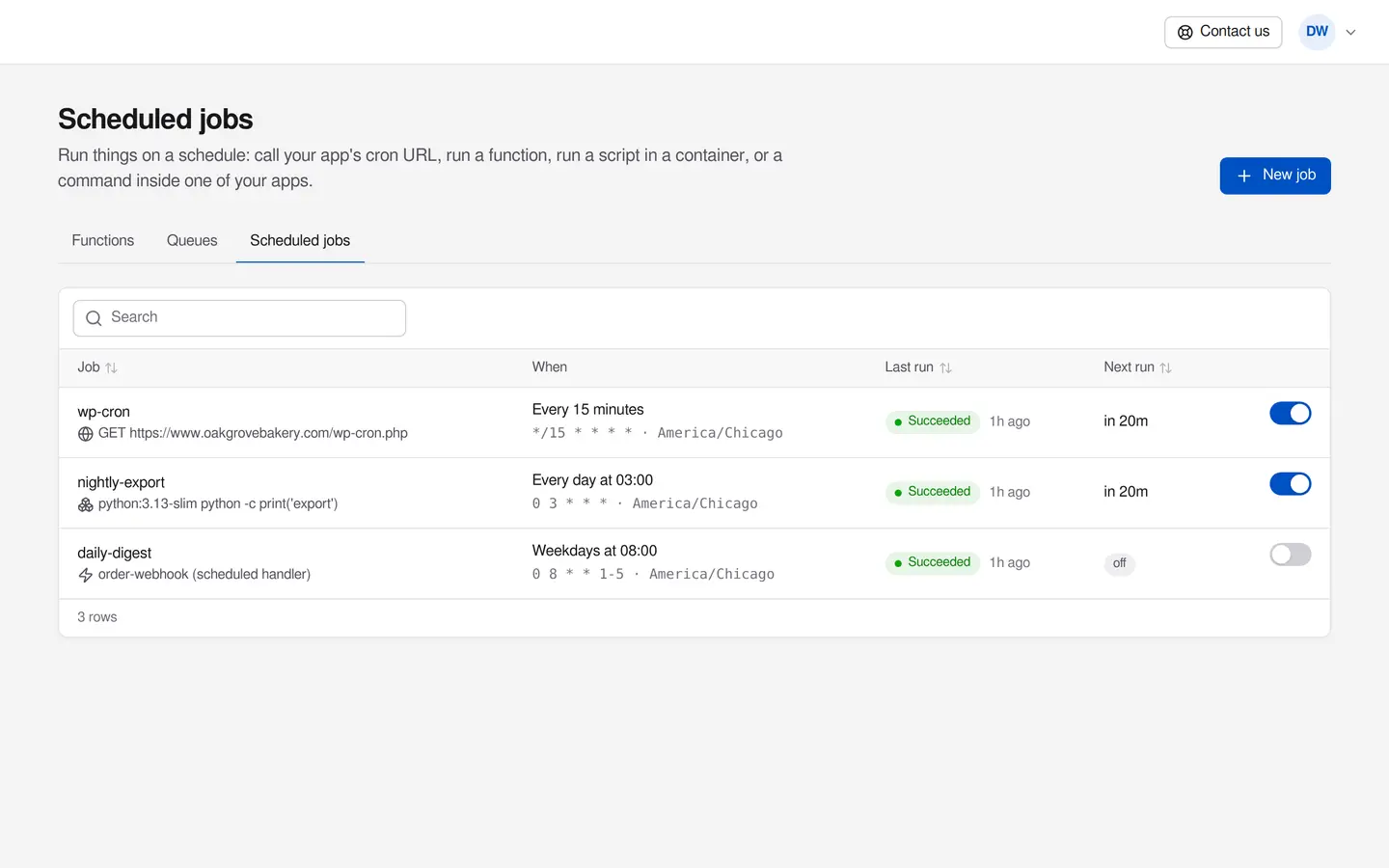
Task: Click the sort arrows beside Next run
Action: (x=1165, y=367)
